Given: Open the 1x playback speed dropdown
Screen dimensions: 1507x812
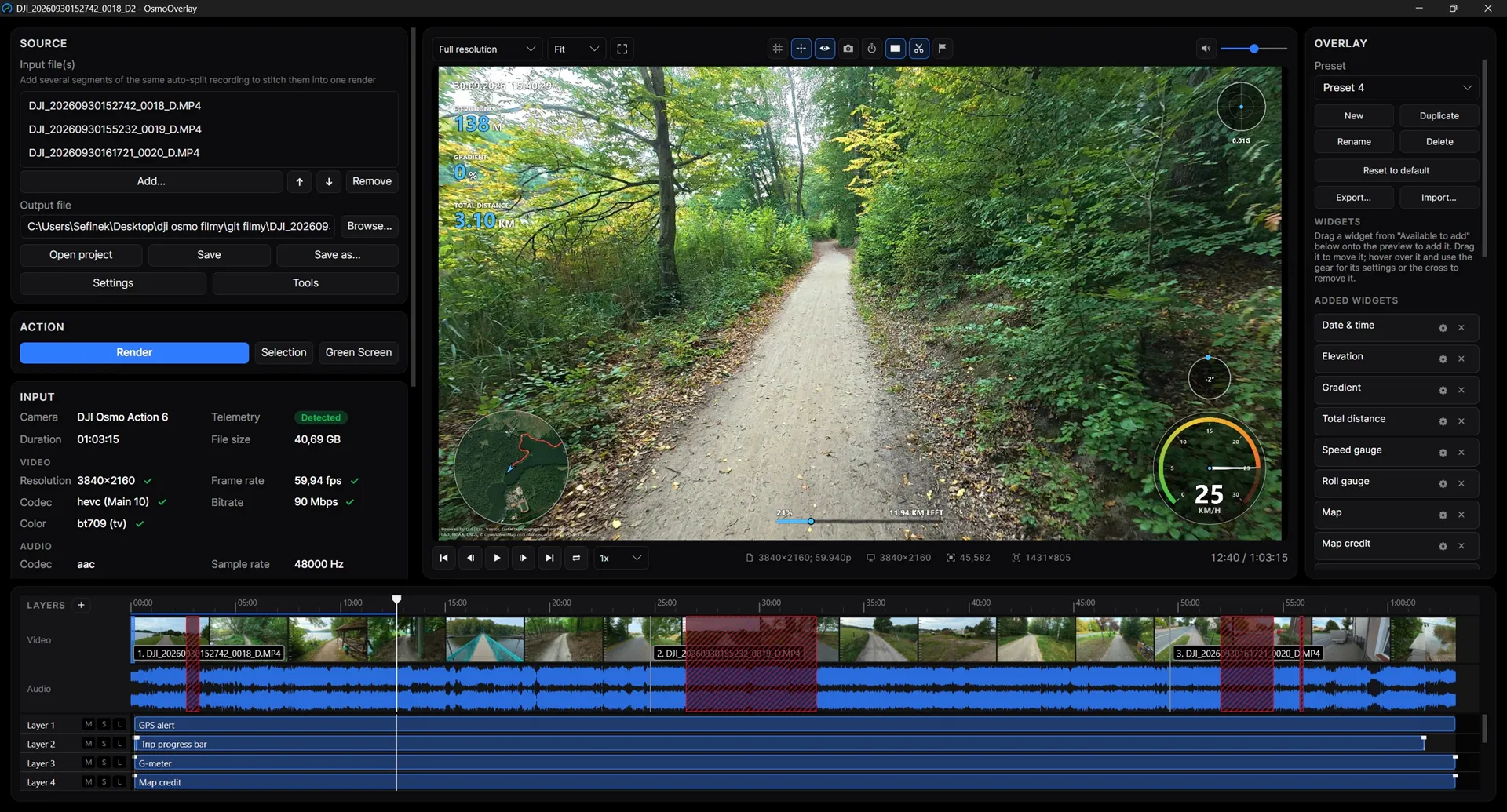Looking at the screenshot, I should coord(620,558).
